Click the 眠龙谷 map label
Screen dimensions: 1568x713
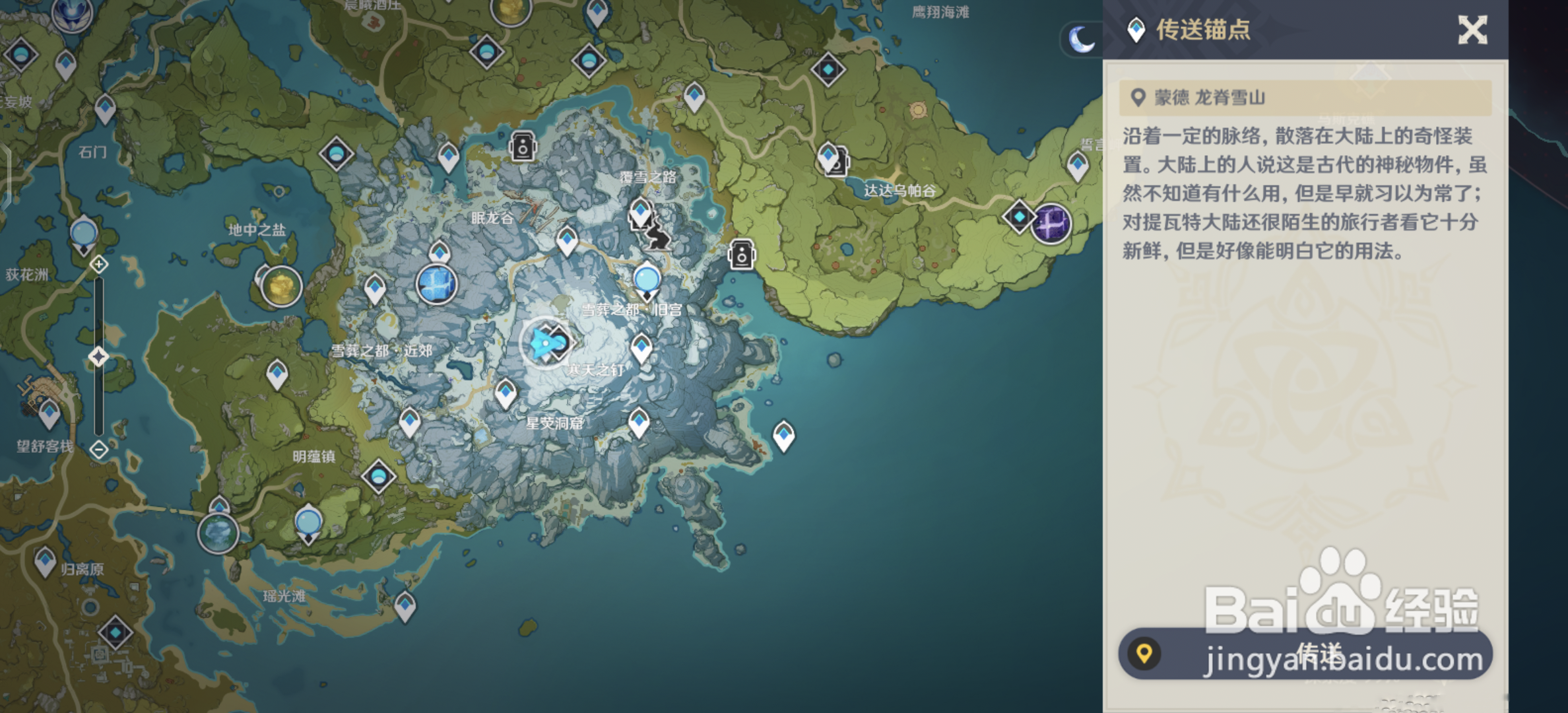(x=492, y=218)
